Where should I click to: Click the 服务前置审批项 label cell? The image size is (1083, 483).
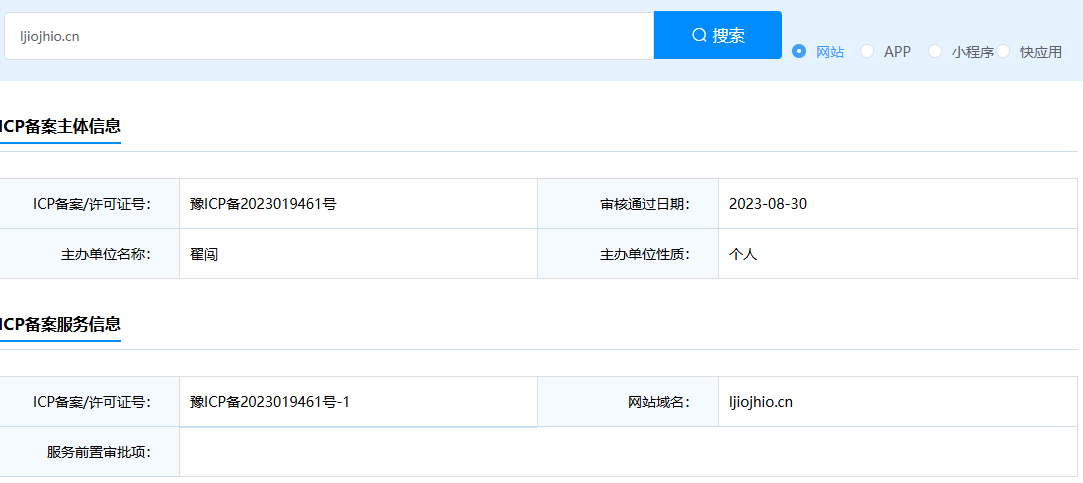click(x=98, y=452)
